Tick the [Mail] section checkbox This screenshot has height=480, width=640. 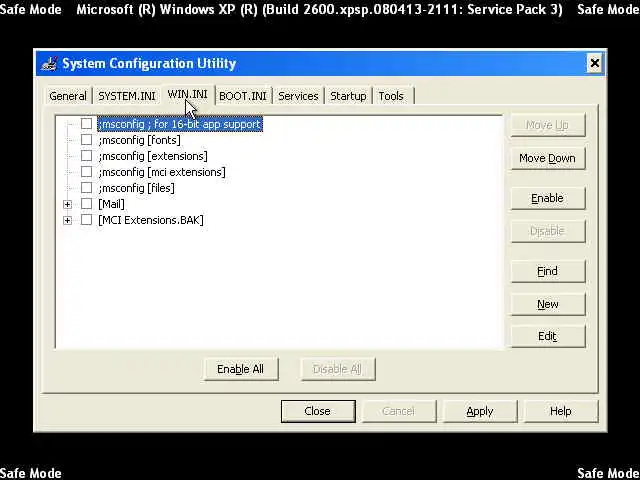[86, 203]
